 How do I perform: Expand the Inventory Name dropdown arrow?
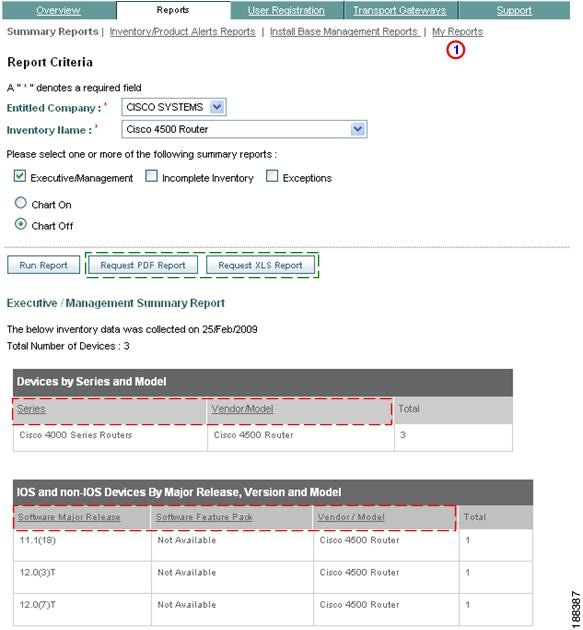coord(358,129)
